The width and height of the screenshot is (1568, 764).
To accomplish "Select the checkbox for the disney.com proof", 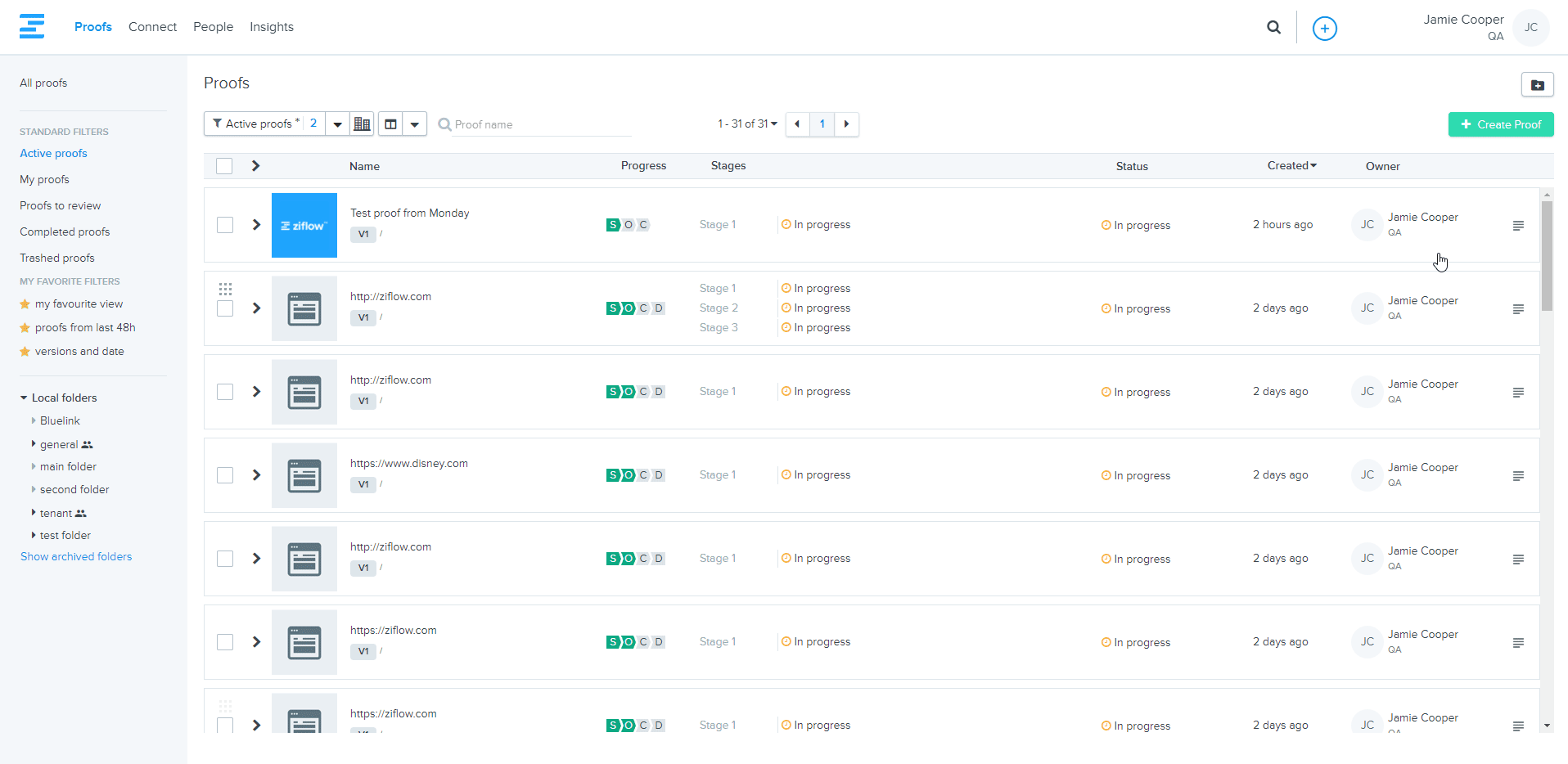I will [225, 475].
